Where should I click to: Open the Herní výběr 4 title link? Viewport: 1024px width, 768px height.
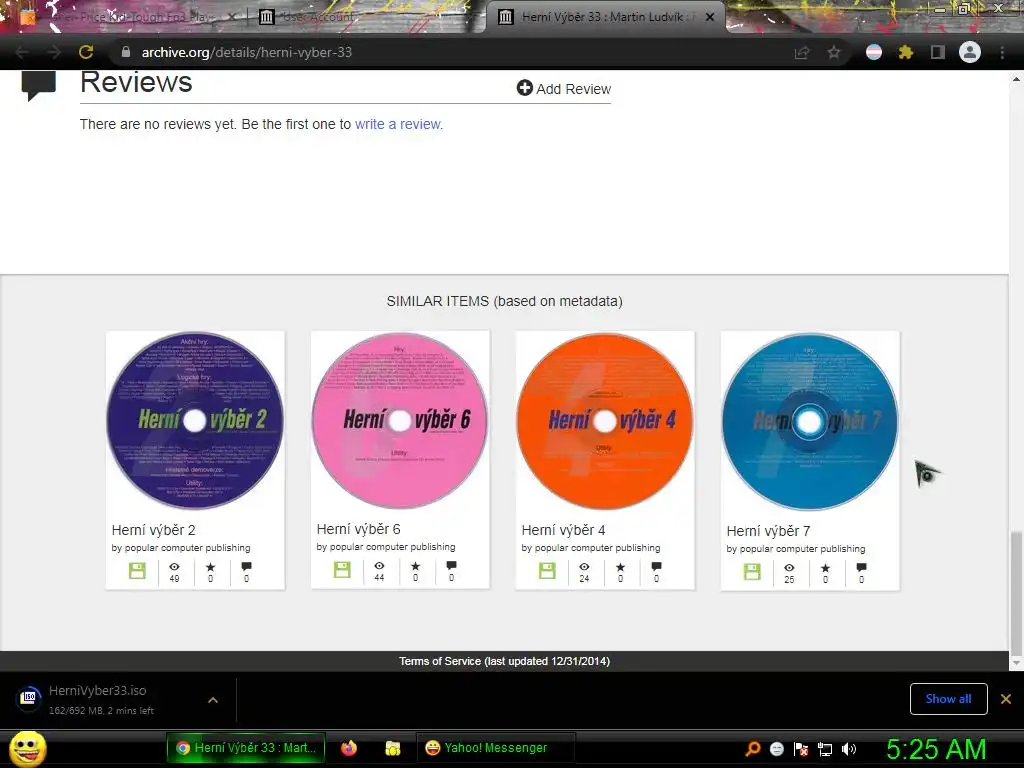pos(563,530)
